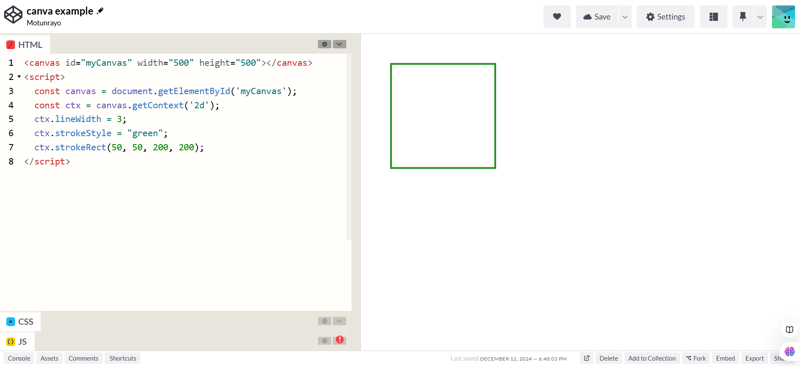Open the HTML editor options chevron
Screen dimensions: 800x366
pos(340,44)
